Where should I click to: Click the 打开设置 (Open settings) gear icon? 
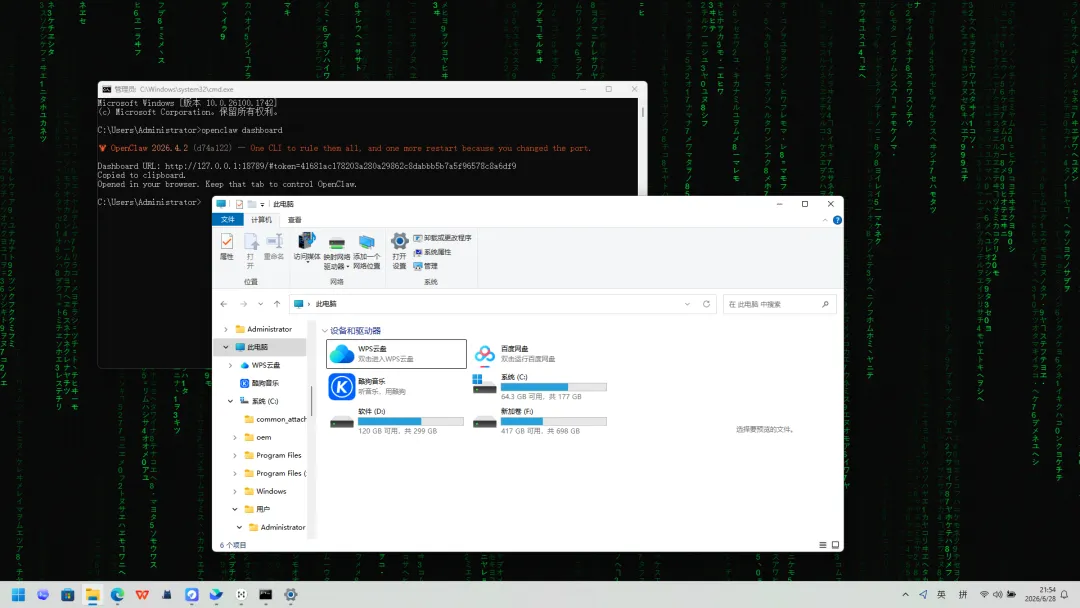(399, 251)
